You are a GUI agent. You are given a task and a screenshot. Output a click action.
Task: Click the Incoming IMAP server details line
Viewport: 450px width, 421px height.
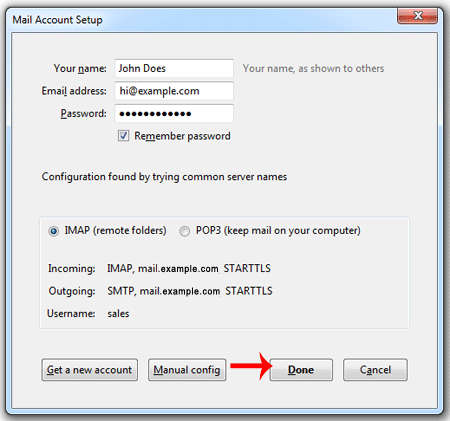coord(189,268)
